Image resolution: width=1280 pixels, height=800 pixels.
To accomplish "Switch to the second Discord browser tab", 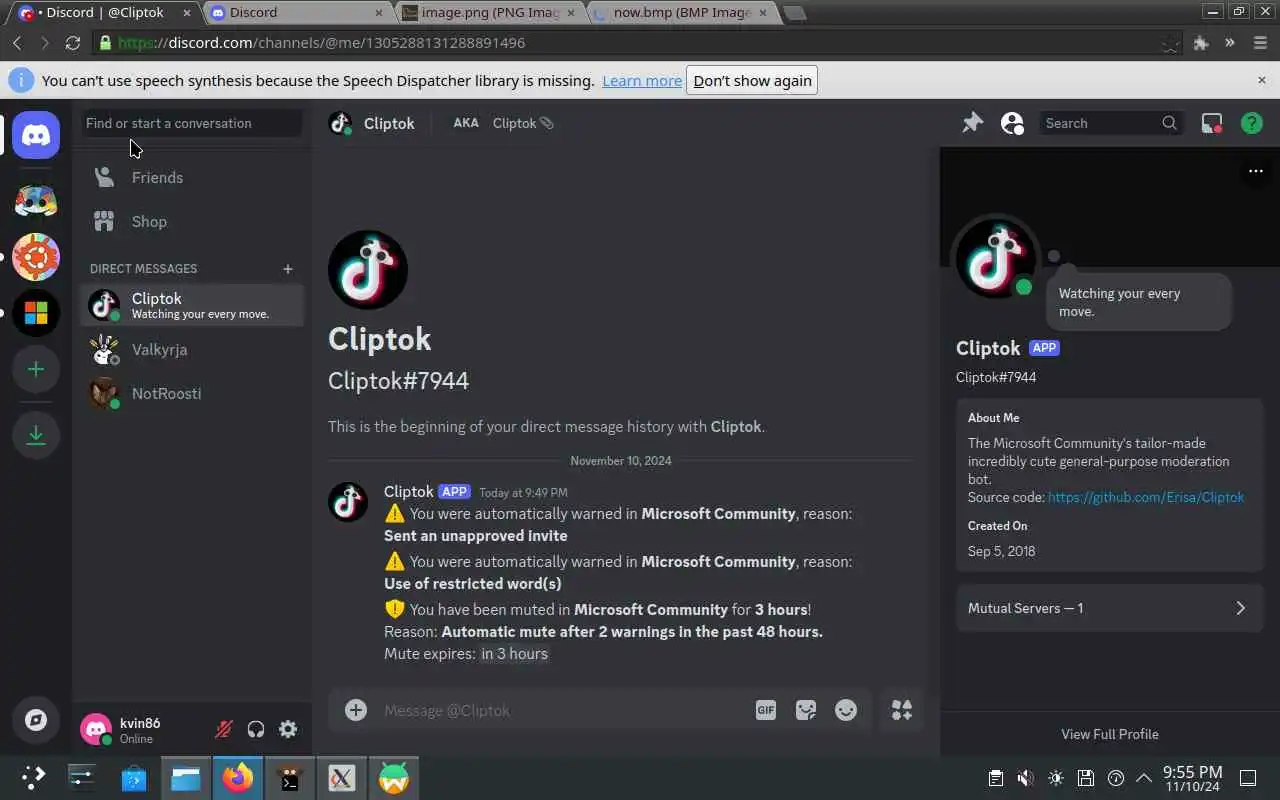I will click(296, 12).
